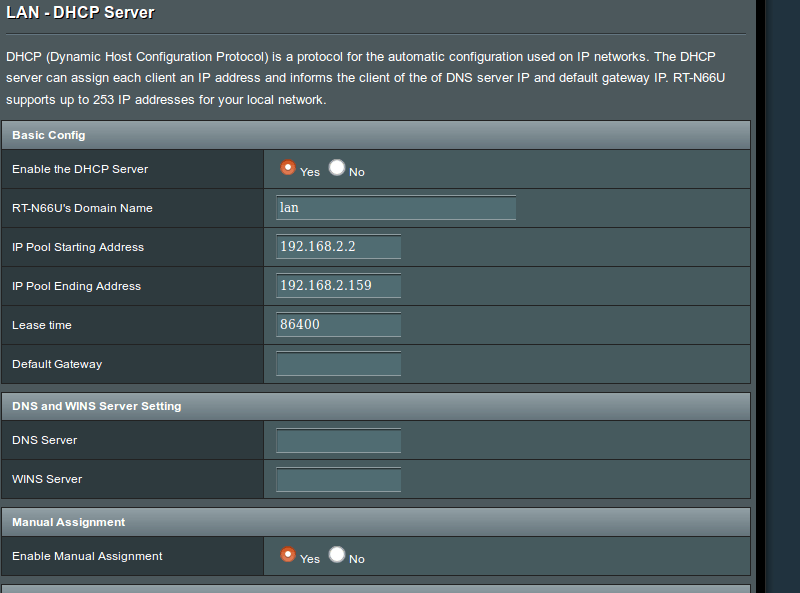
Task: Enable Manual Assignment by choosing Yes
Action: point(288,554)
